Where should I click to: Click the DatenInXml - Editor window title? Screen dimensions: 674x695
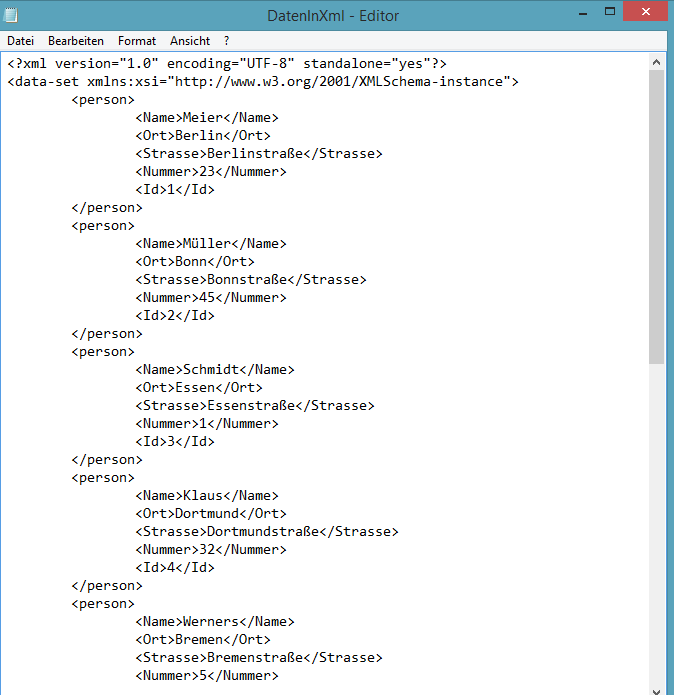333,16
